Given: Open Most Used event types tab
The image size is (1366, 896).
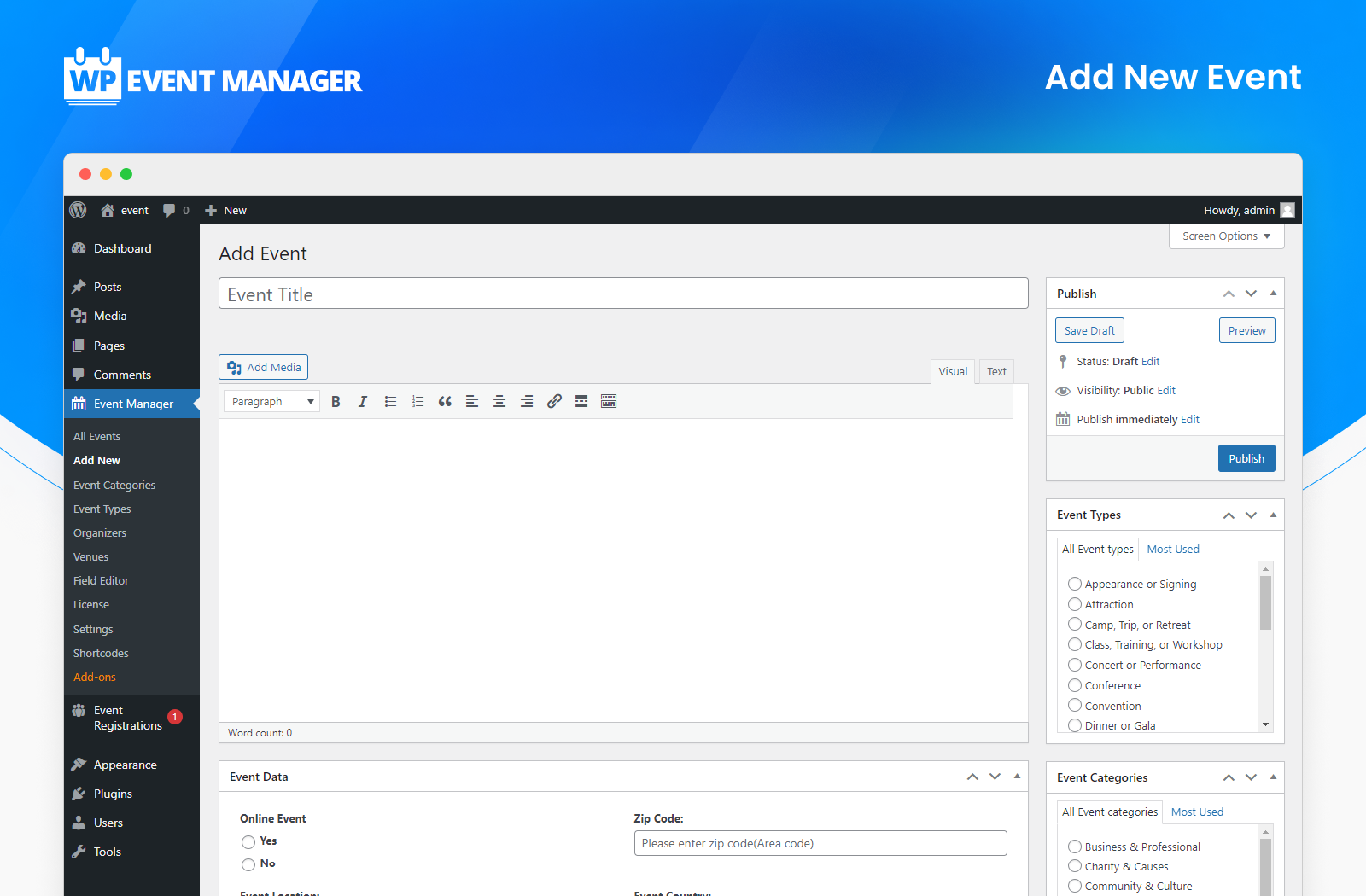Looking at the screenshot, I should click(1173, 549).
